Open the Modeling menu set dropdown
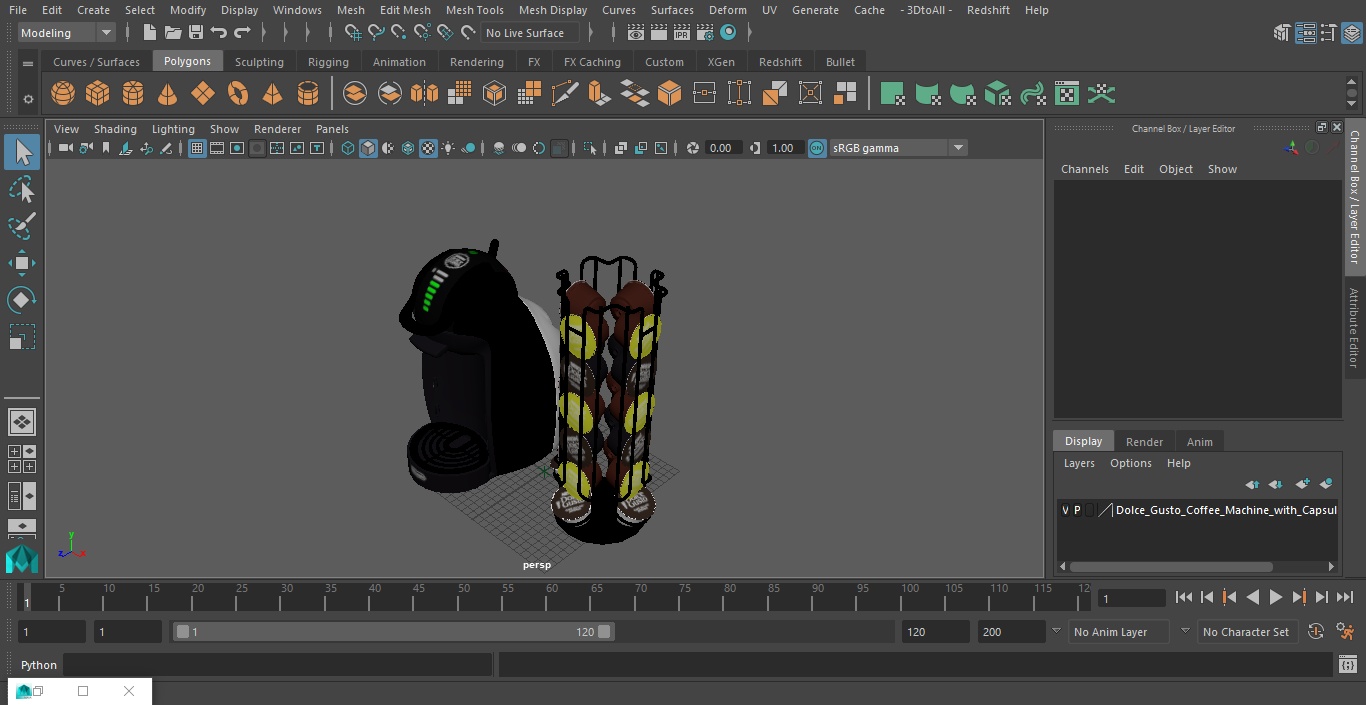 [x=67, y=33]
